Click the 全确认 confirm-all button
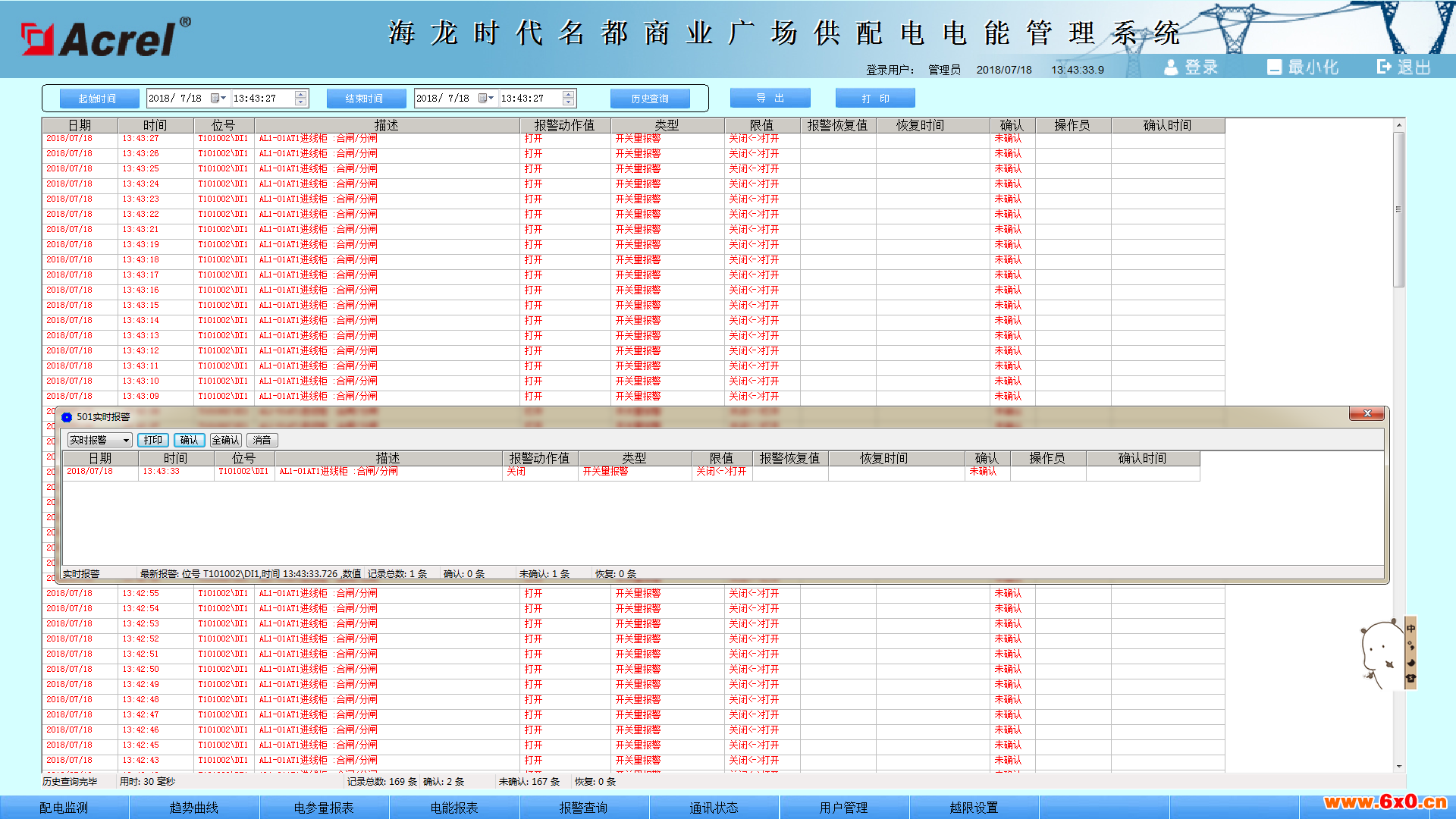This screenshot has width=1456, height=819. coord(226,441)
